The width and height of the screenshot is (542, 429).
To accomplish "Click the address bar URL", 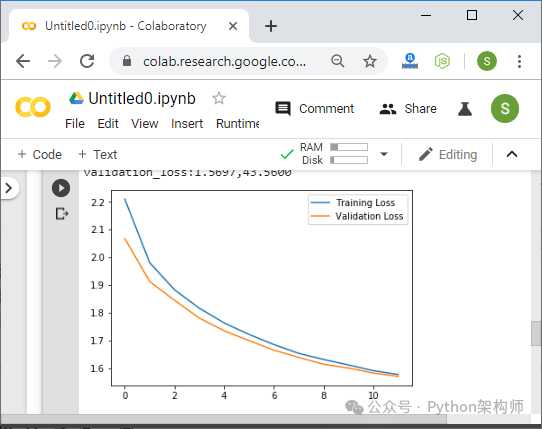I will coord(224,62).
